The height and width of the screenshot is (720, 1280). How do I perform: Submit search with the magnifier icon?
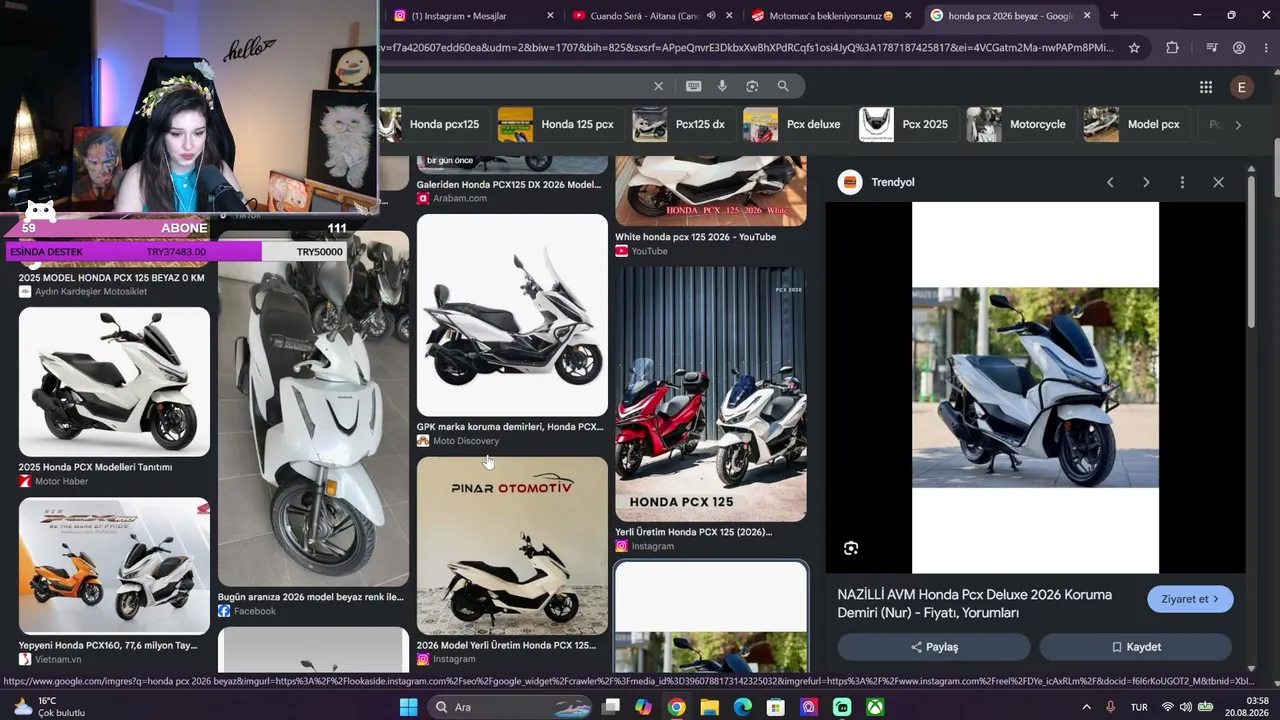click(x=783, y=86)
